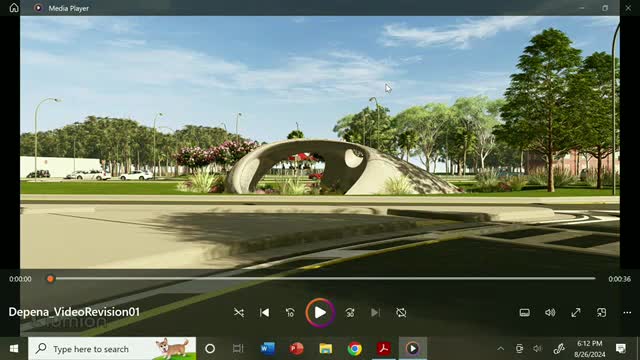Minimize the Media Player window
640x360 pixels.
point(581,8)
